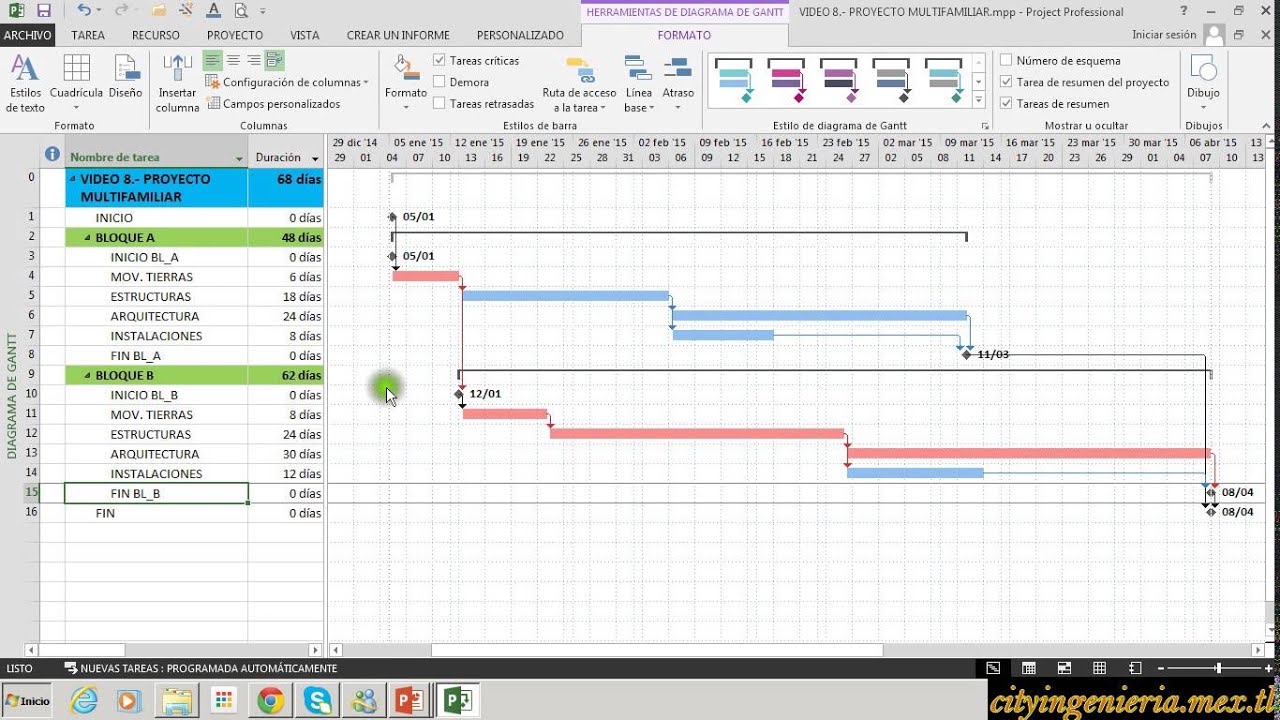Open PowerPoint from taskbar
The width and height of the screenshot is (1280, 720).
coord(410,700)
